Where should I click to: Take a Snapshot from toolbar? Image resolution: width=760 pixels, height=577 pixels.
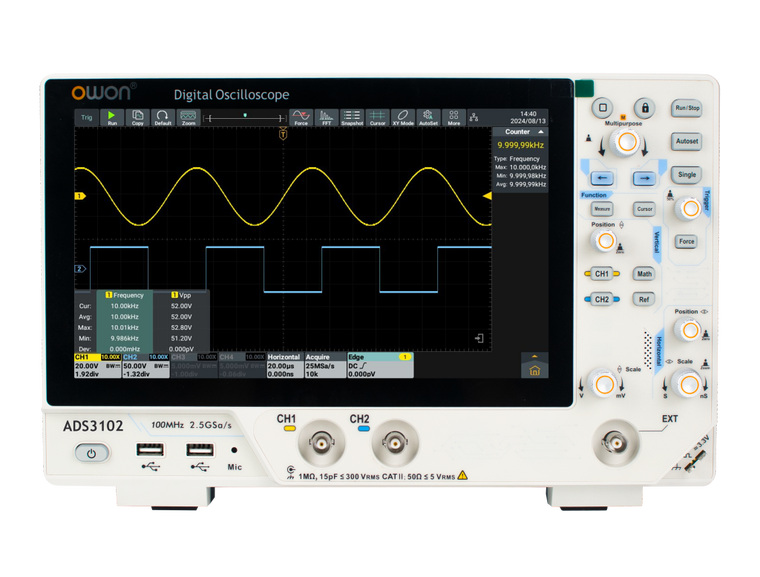point(352,117)
